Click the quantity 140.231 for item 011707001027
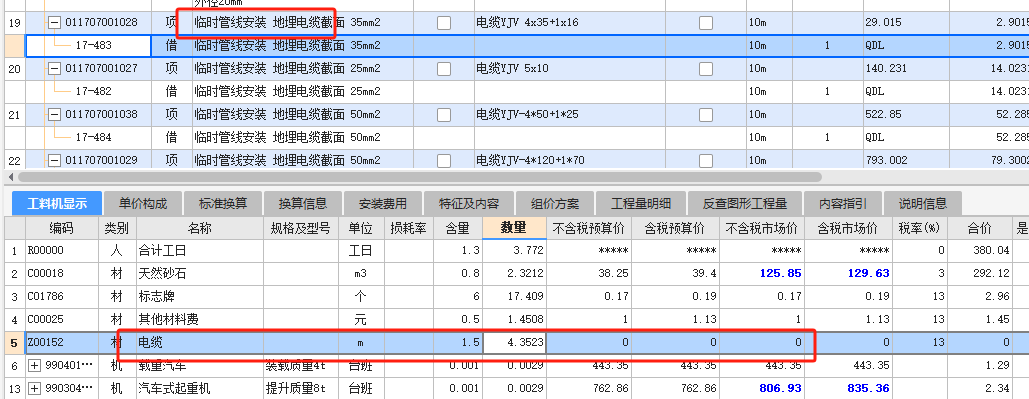This screenshot has width=1029, height=399. click(886, 69)
